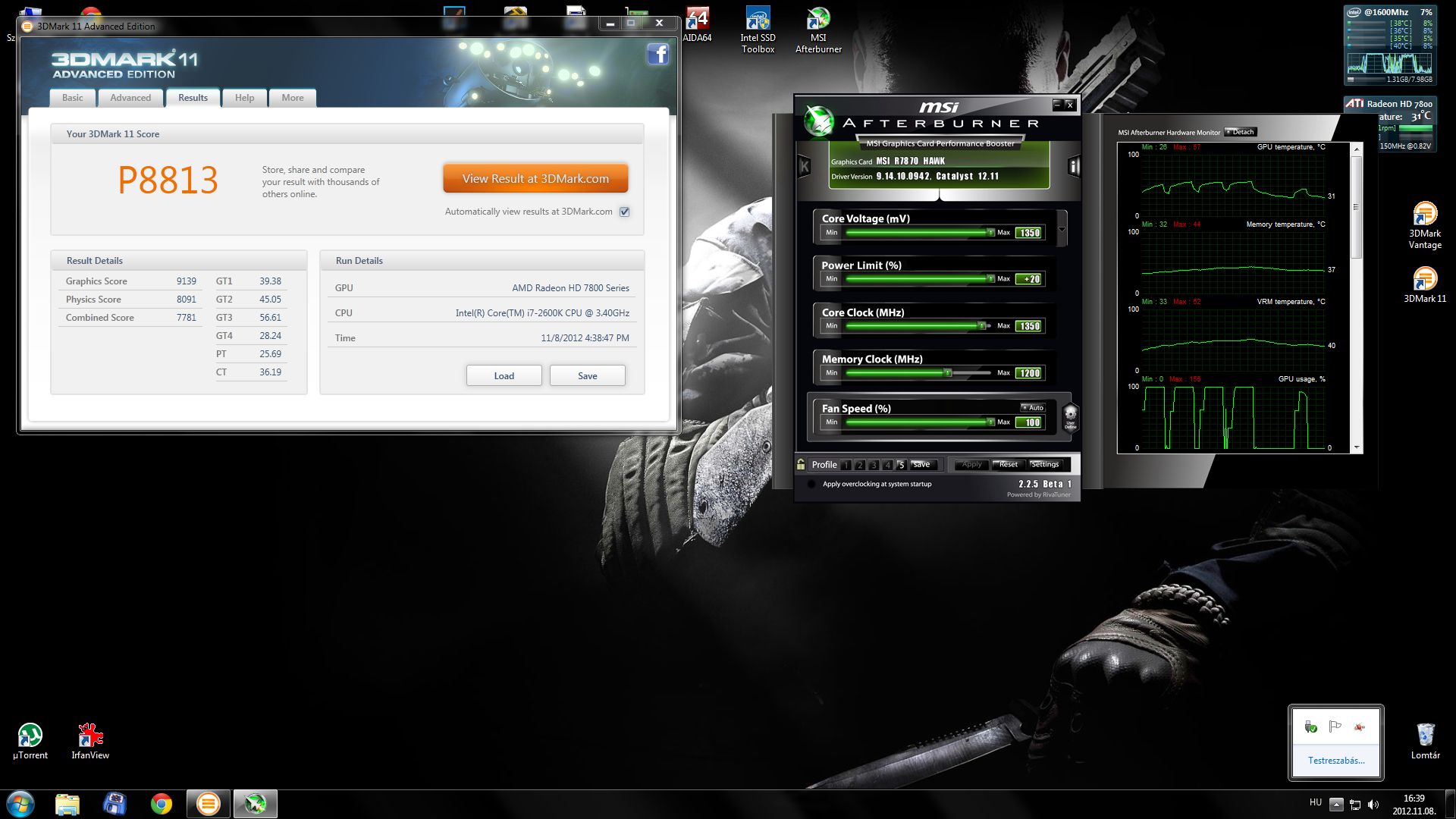Viewport: 1456px width, 819px height.
Task: Open the MSI Afterburner desktop shortcut
Action: [818, 30]
